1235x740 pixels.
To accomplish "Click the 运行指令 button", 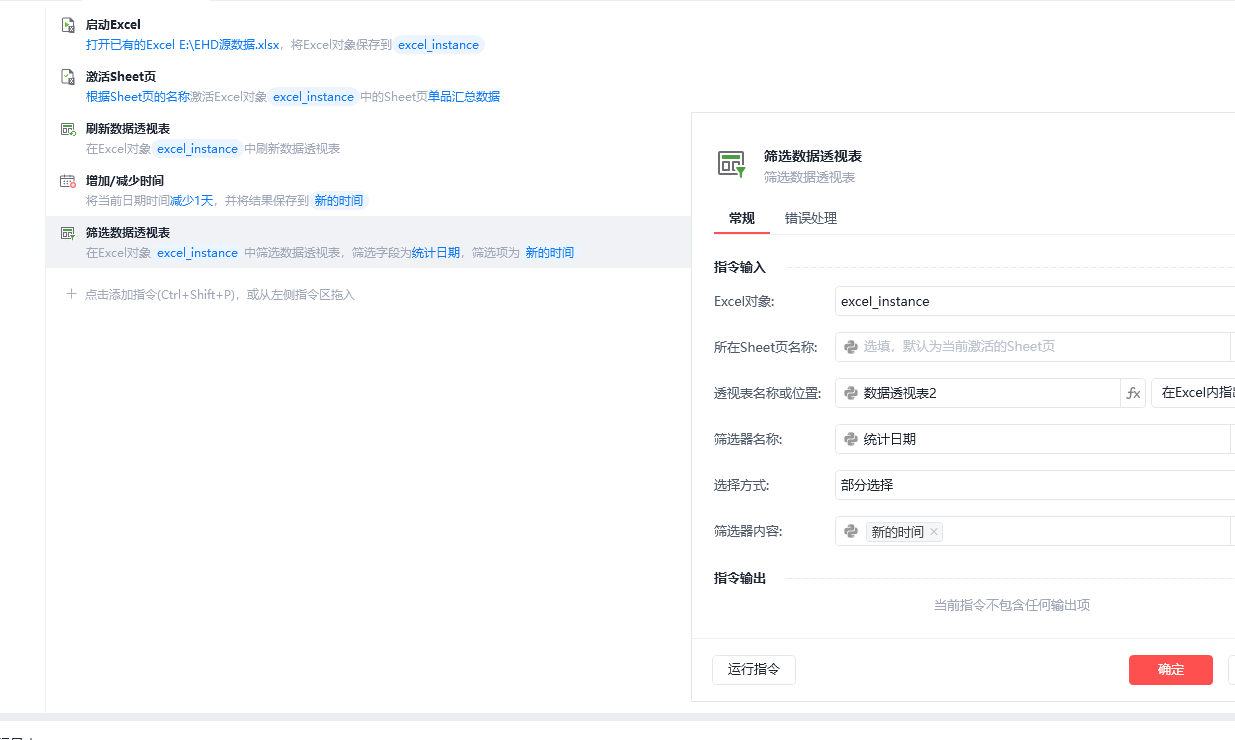I will coord(754,670).
